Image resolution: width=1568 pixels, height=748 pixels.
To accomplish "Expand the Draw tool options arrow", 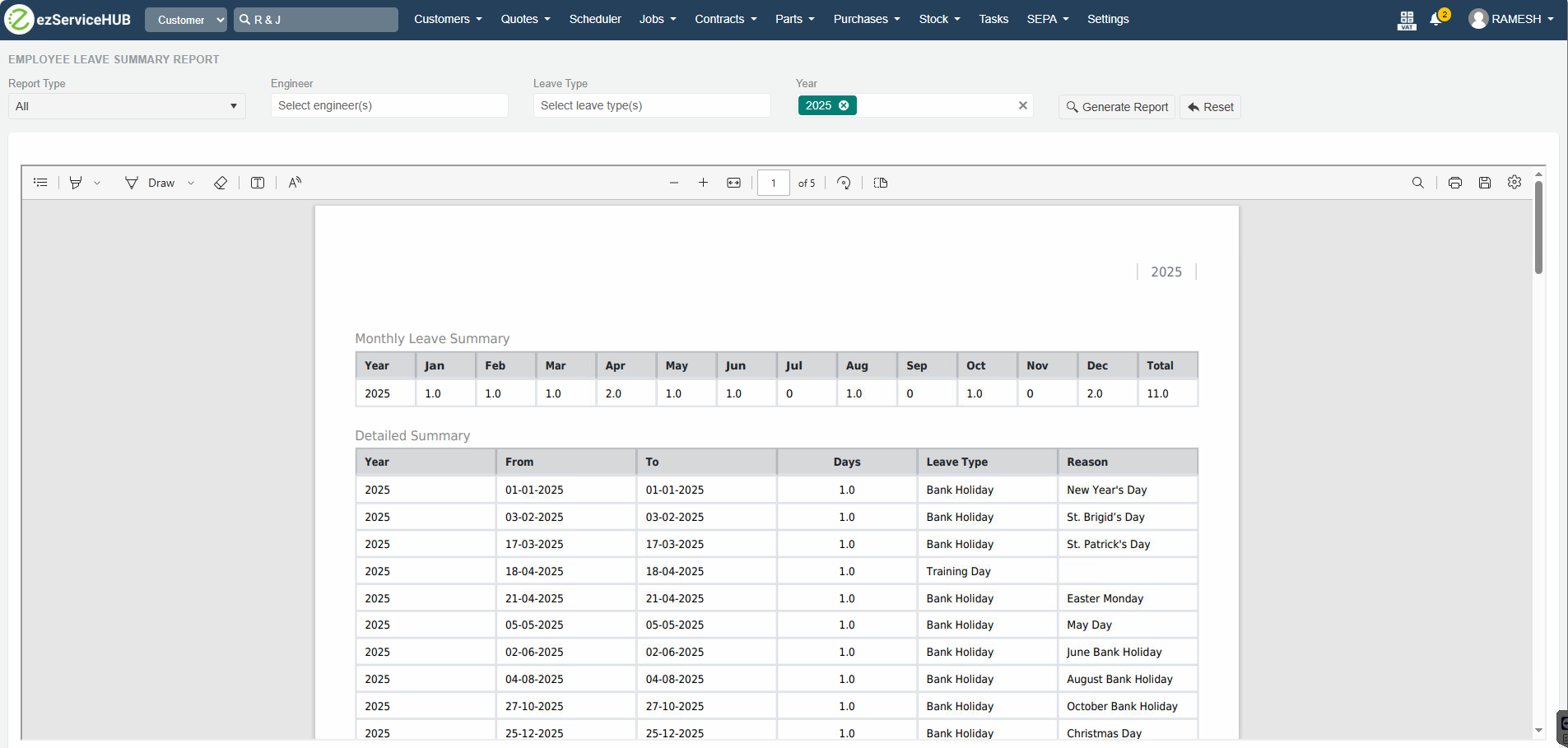I will click(x=191, y=183).
